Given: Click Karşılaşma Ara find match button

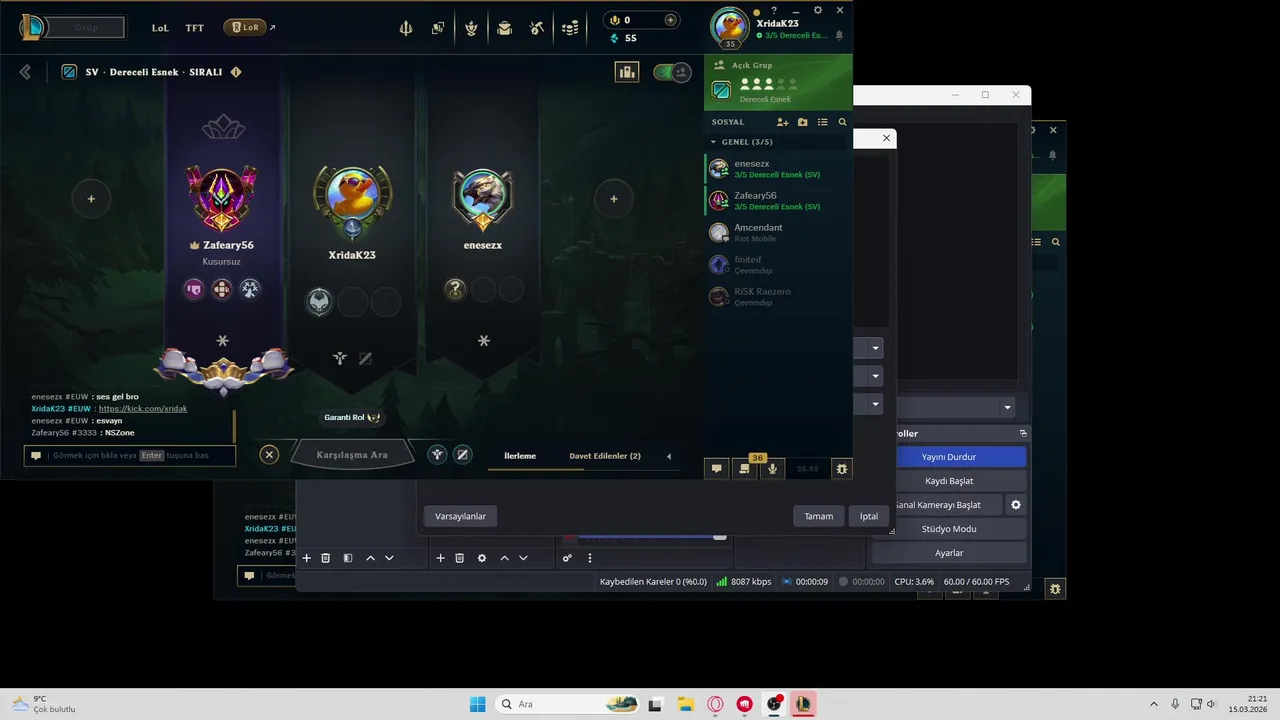Looking at the screenshot, I should click(352, 454).
